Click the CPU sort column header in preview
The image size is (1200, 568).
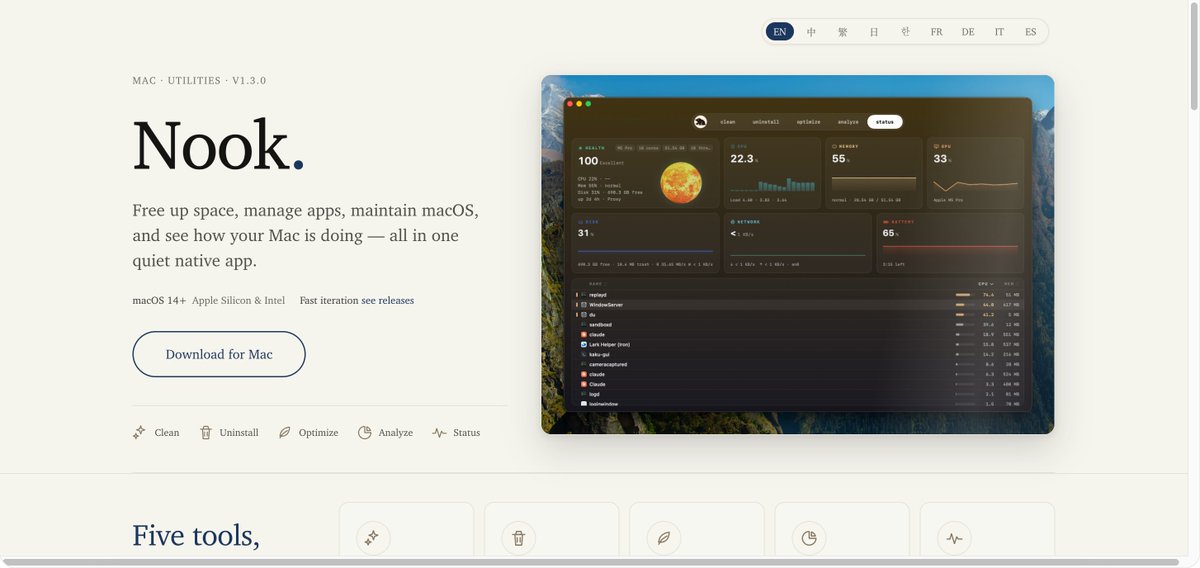pos(985,284)
